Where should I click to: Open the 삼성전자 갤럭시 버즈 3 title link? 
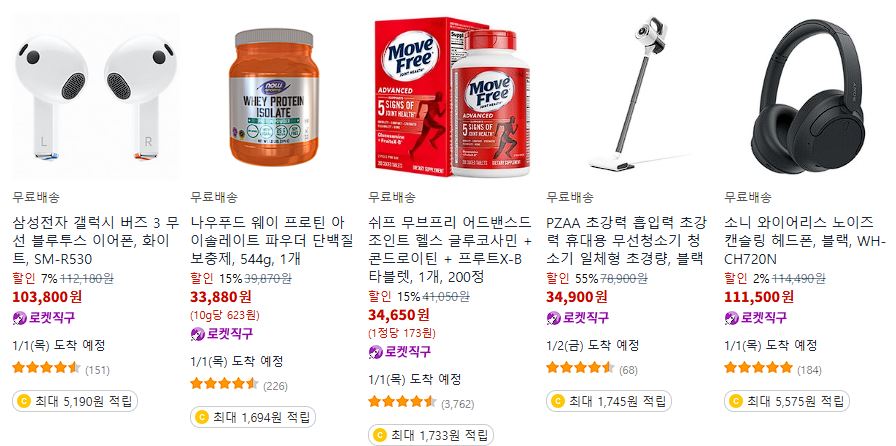point(95,240)
